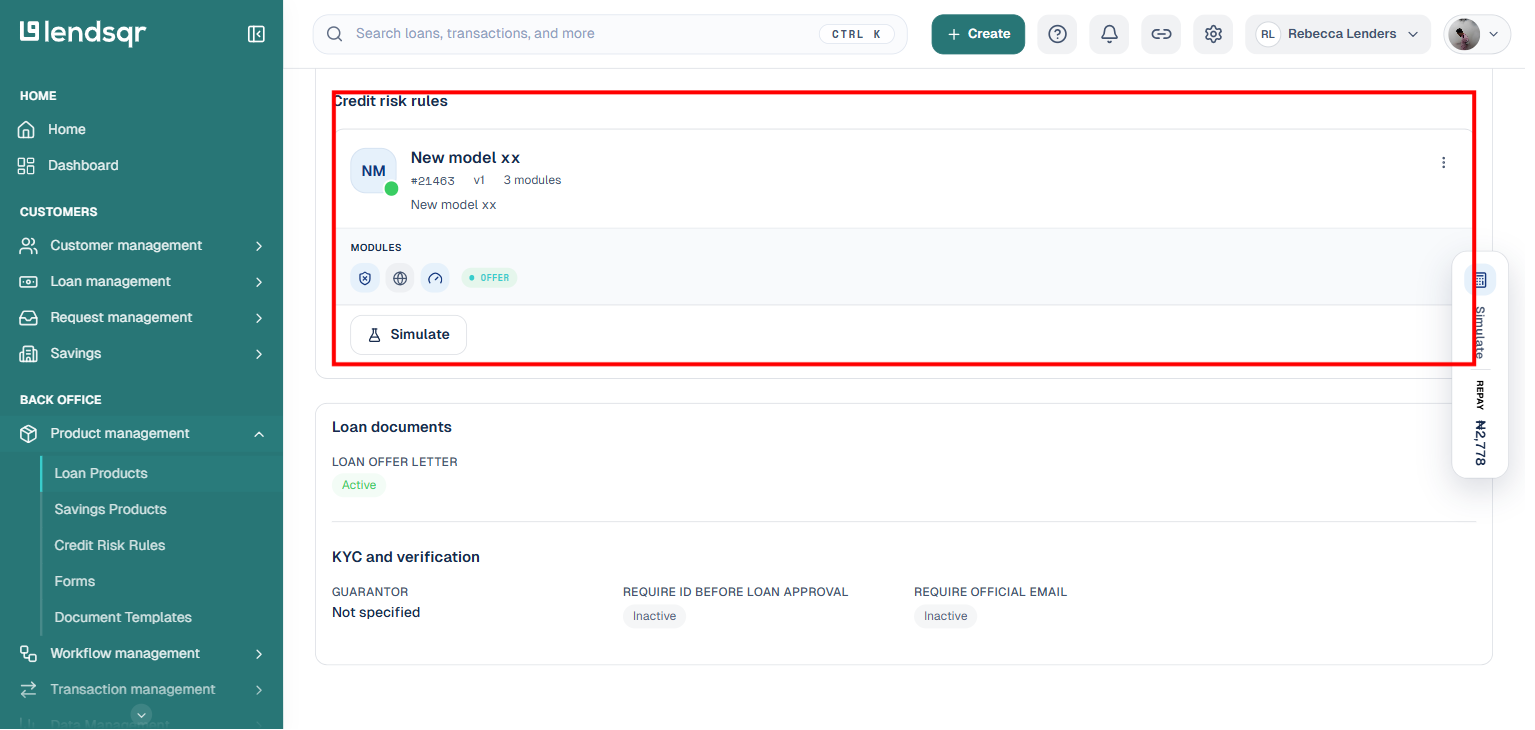Click the New model xx title
Viewport: 1535px width, 730px height.
pyautogui.click(x=465, y=157)
